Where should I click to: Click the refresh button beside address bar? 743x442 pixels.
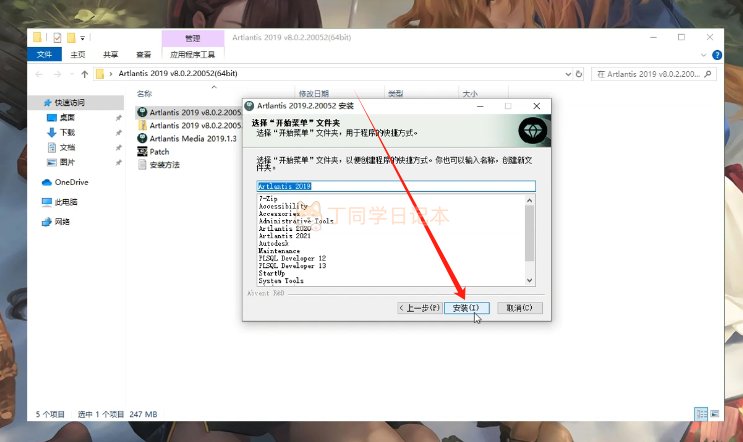(579, 74)
